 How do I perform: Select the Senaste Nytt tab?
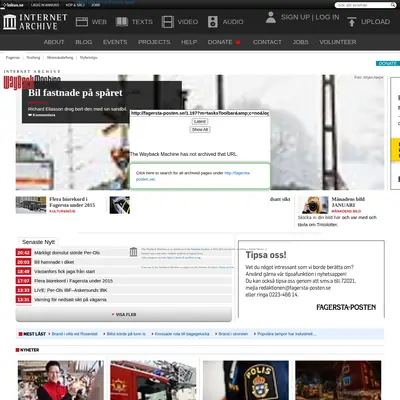click(x=38, y=242)
